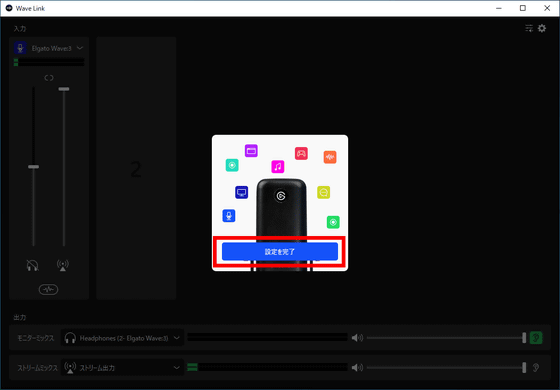The image size is (560, 390).
Task: Open the settings gear icon
Action: [x=542, y=28]
